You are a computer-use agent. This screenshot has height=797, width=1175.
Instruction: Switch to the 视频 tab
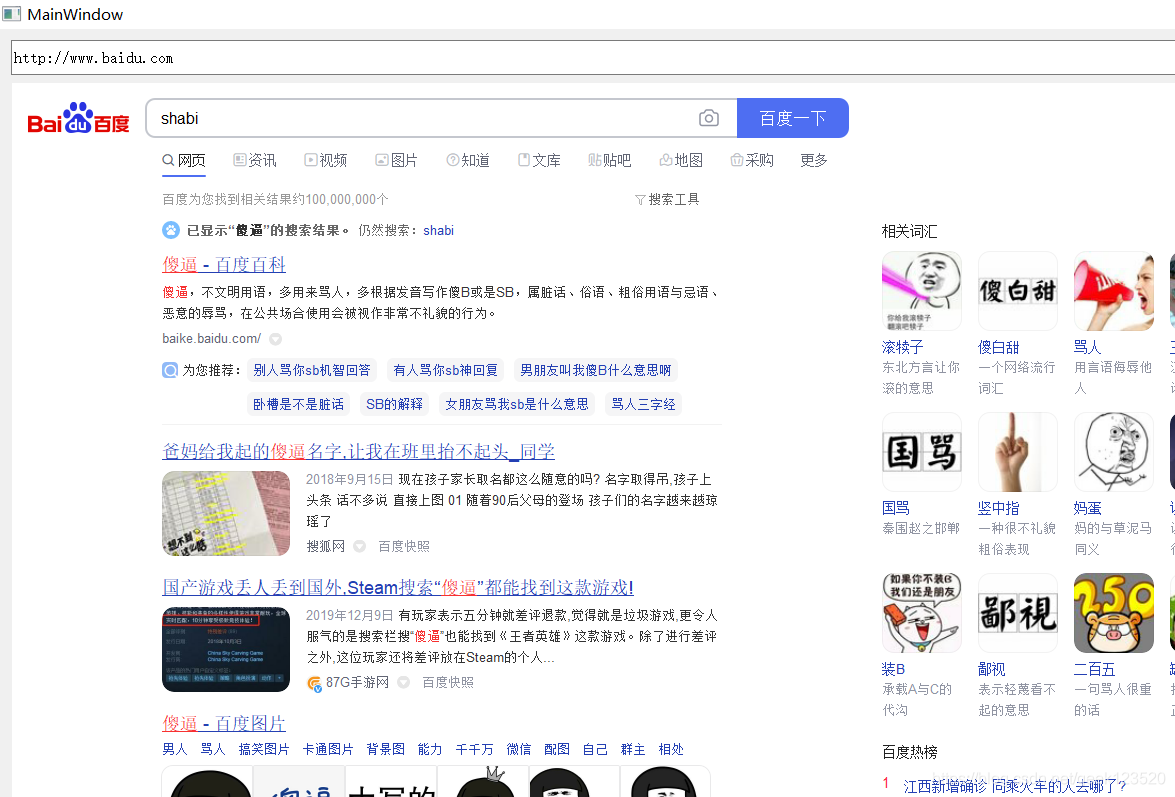coord(326,160)
